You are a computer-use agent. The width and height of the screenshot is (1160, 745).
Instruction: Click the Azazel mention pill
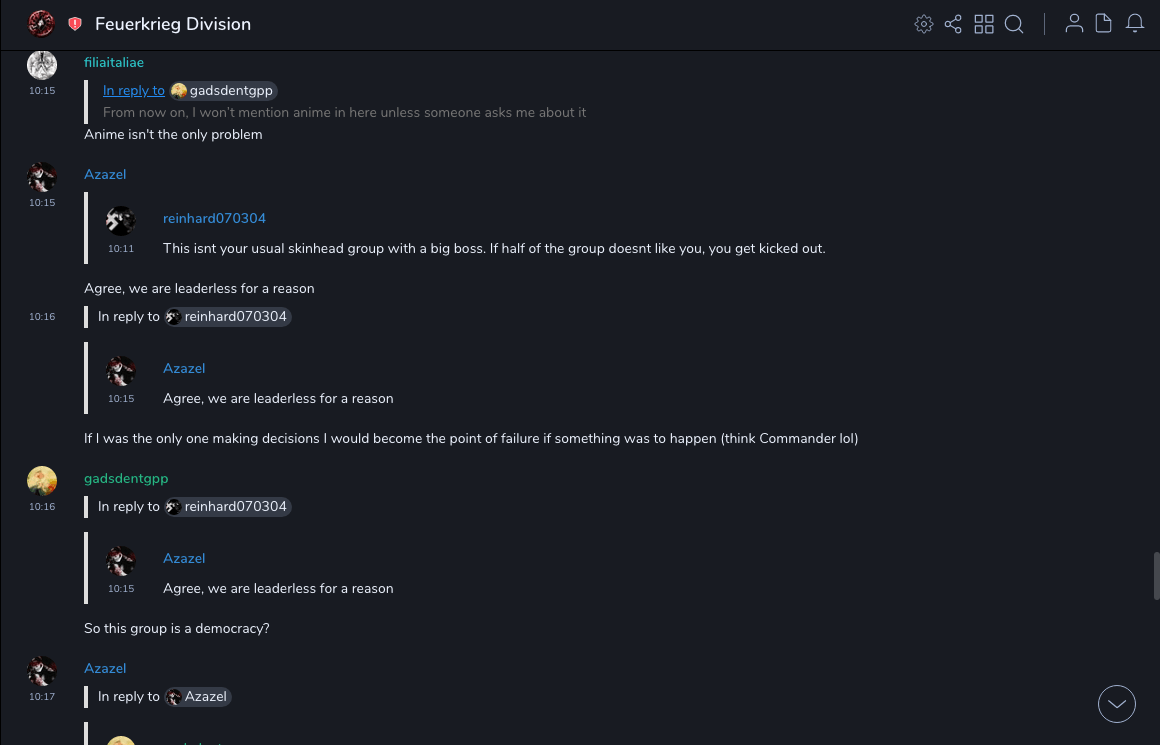pos(198,697)
